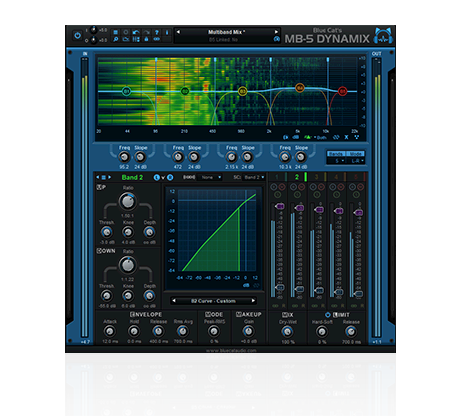
Task: Select the R channel button next to Band 2
Action: (170, 177)
